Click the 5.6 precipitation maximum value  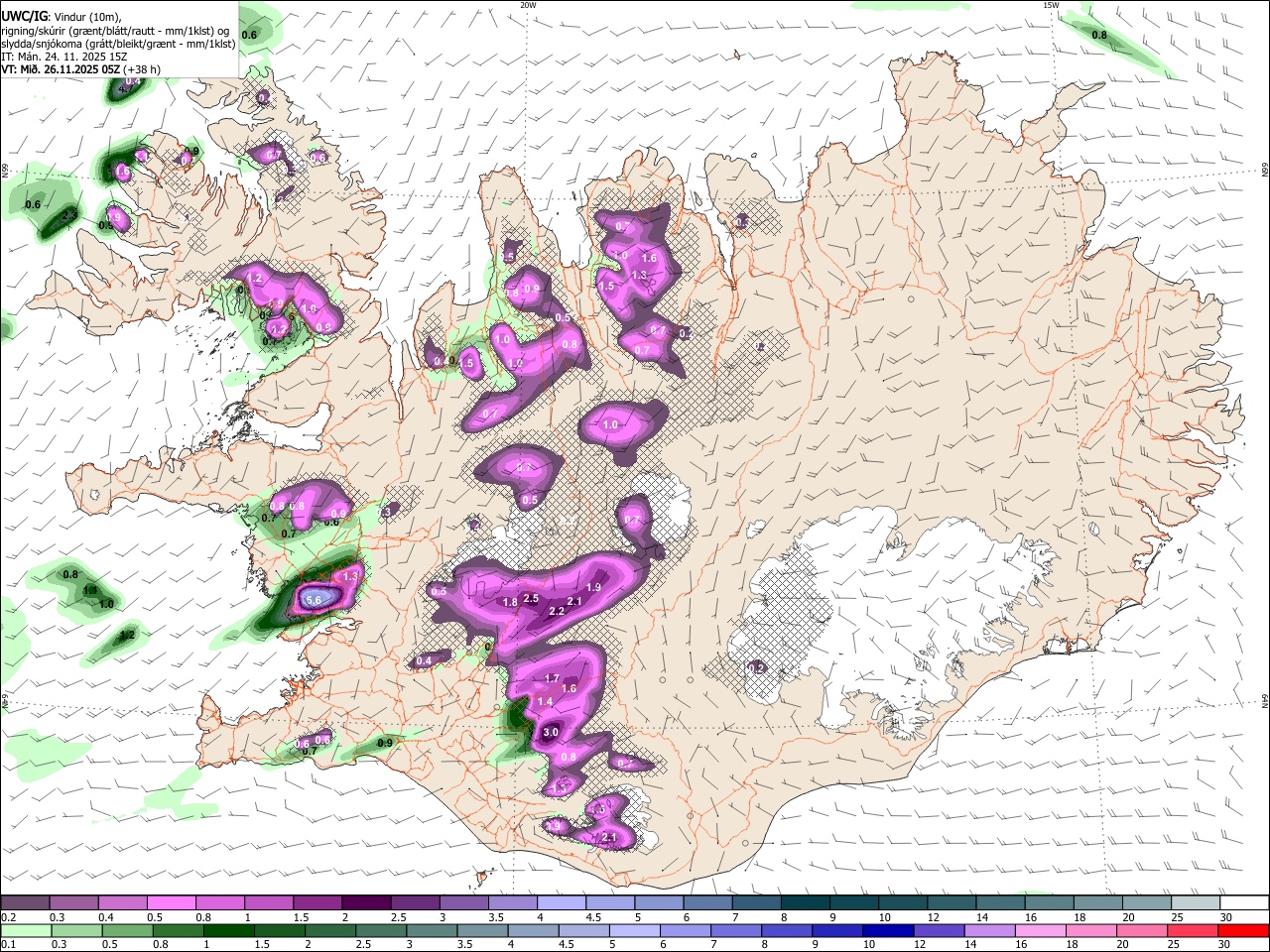(x=315, y=599)
